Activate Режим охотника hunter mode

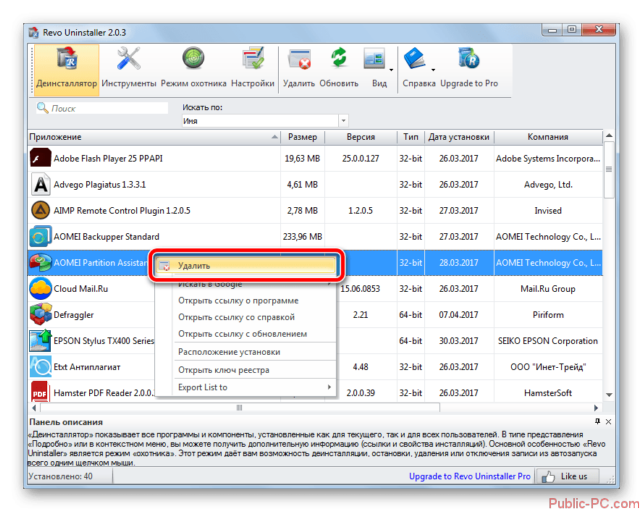point(193,70)
